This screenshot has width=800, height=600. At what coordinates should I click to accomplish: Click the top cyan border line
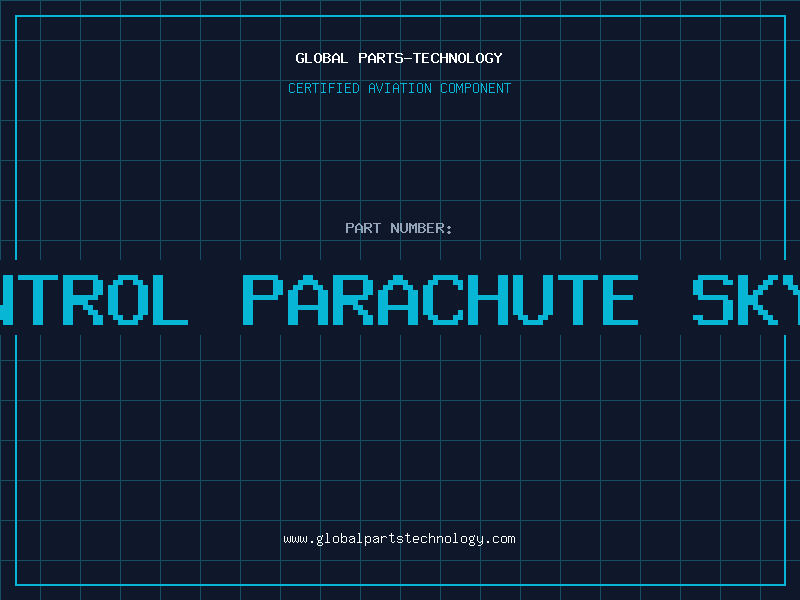(401, 16)
